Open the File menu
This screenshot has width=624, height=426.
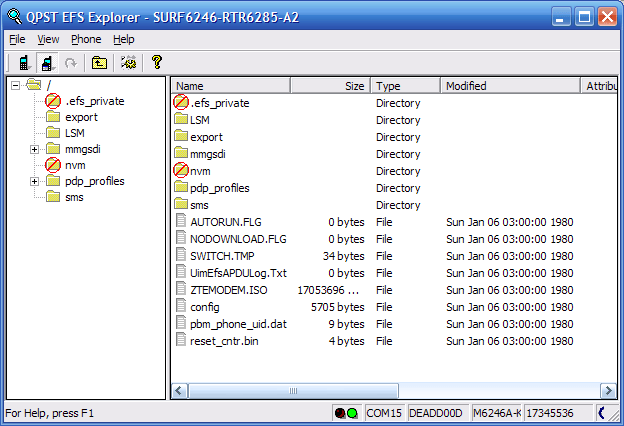pyautogui.click(x=17, y=39)
